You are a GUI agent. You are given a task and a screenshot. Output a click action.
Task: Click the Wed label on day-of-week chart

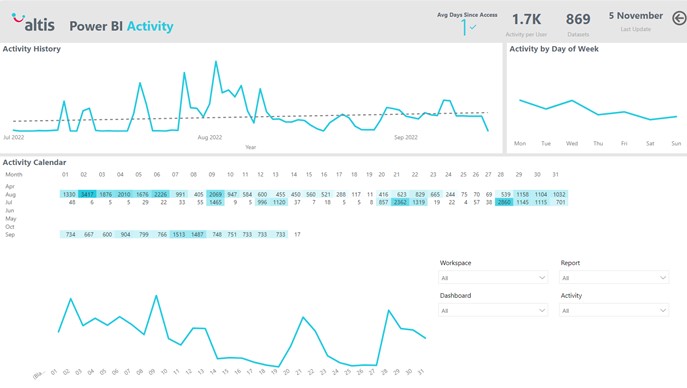tap(572, 143)
